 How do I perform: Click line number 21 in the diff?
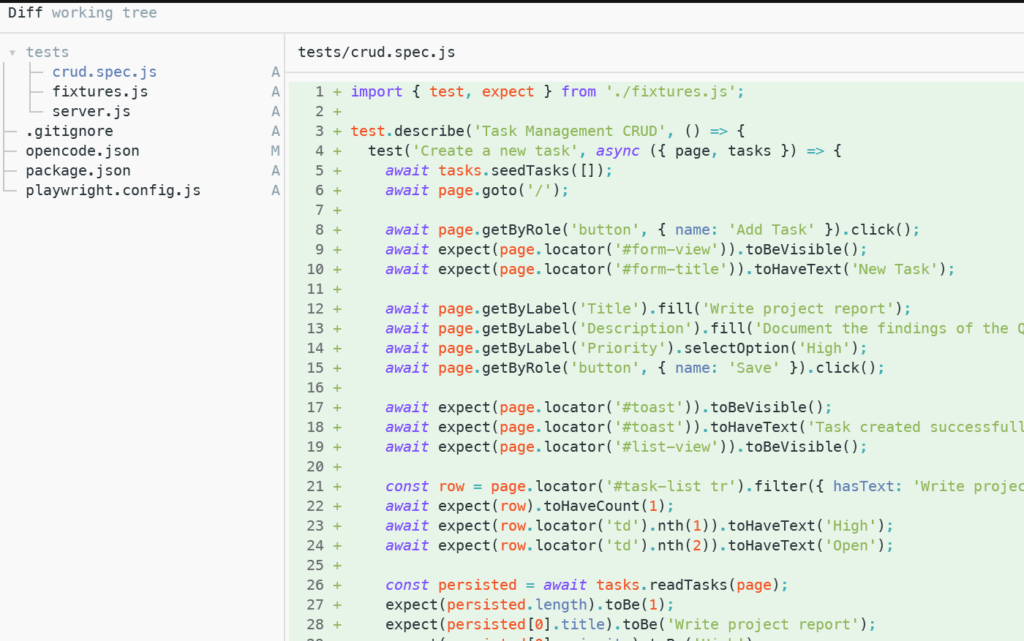pos(315,486)
